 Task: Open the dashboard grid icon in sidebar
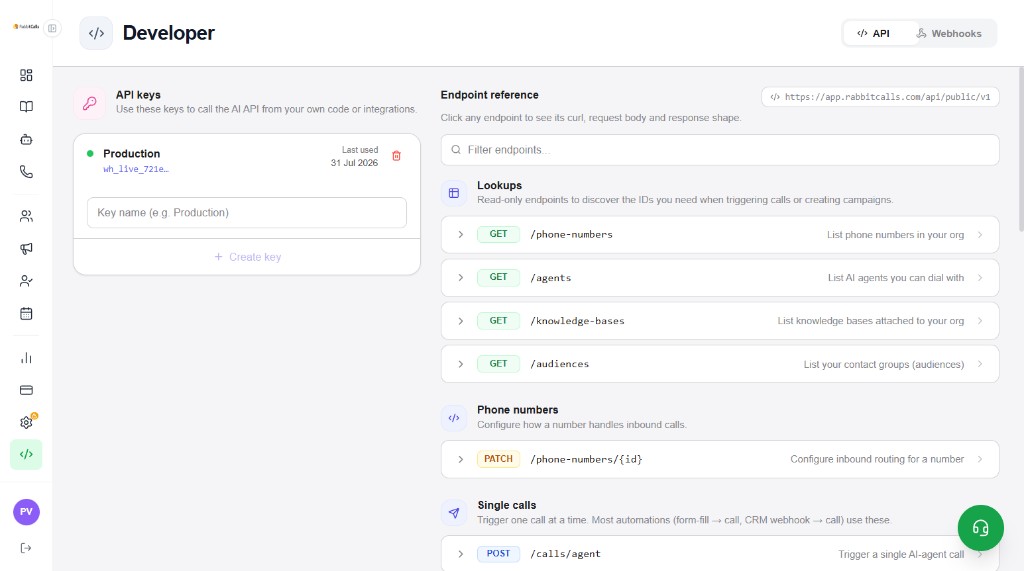[26, 75]
